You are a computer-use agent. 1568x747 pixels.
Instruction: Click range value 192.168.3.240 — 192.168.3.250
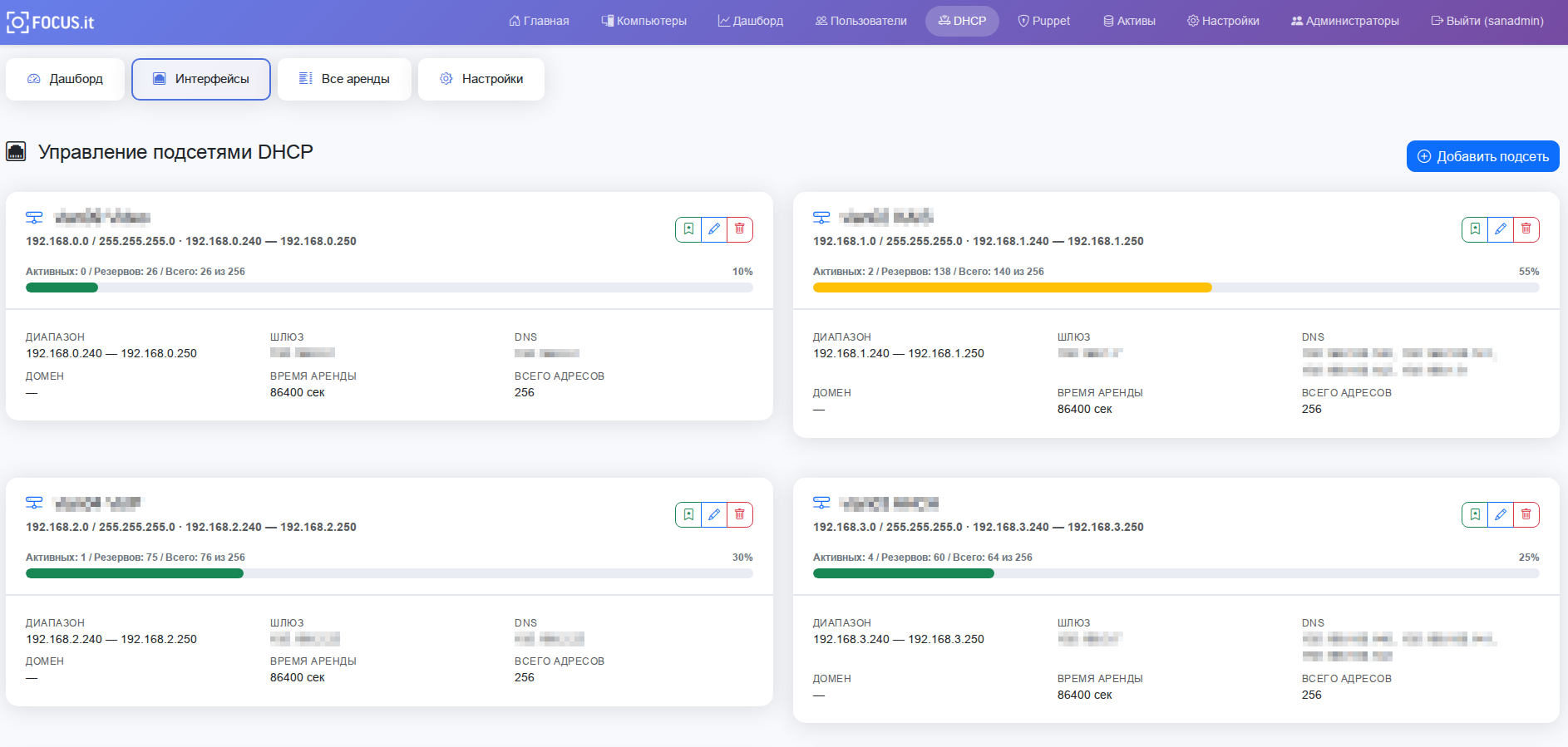click(899, 639)
